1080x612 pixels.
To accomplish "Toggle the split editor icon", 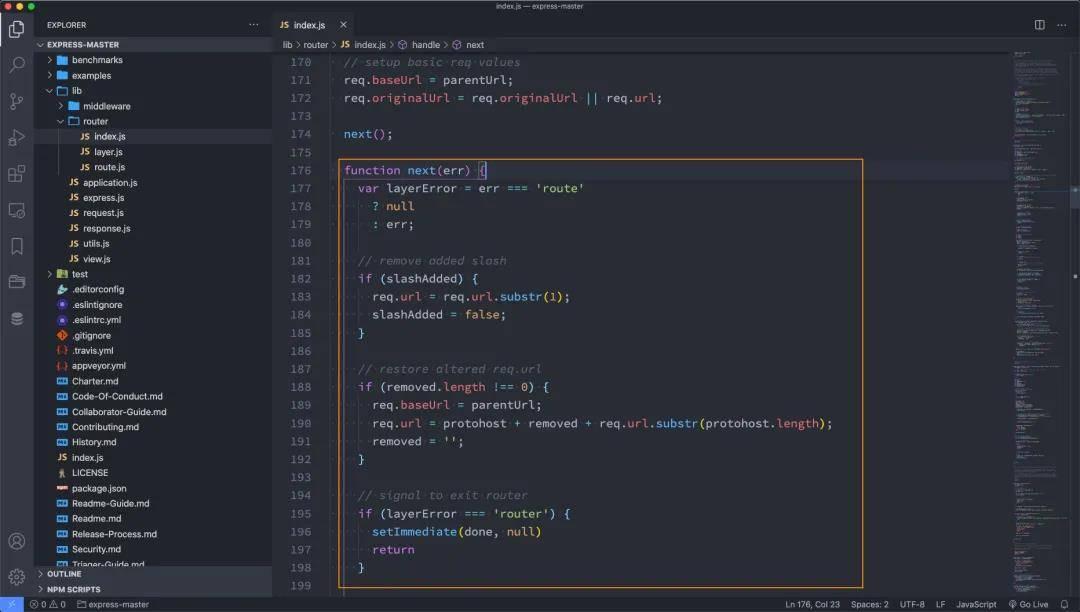I will point(1039,24).
